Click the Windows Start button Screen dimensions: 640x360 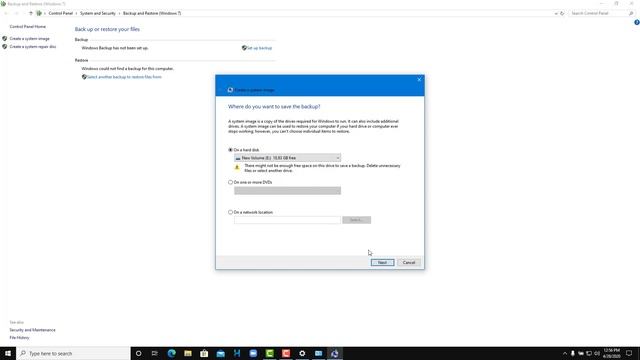click(8, 353)
